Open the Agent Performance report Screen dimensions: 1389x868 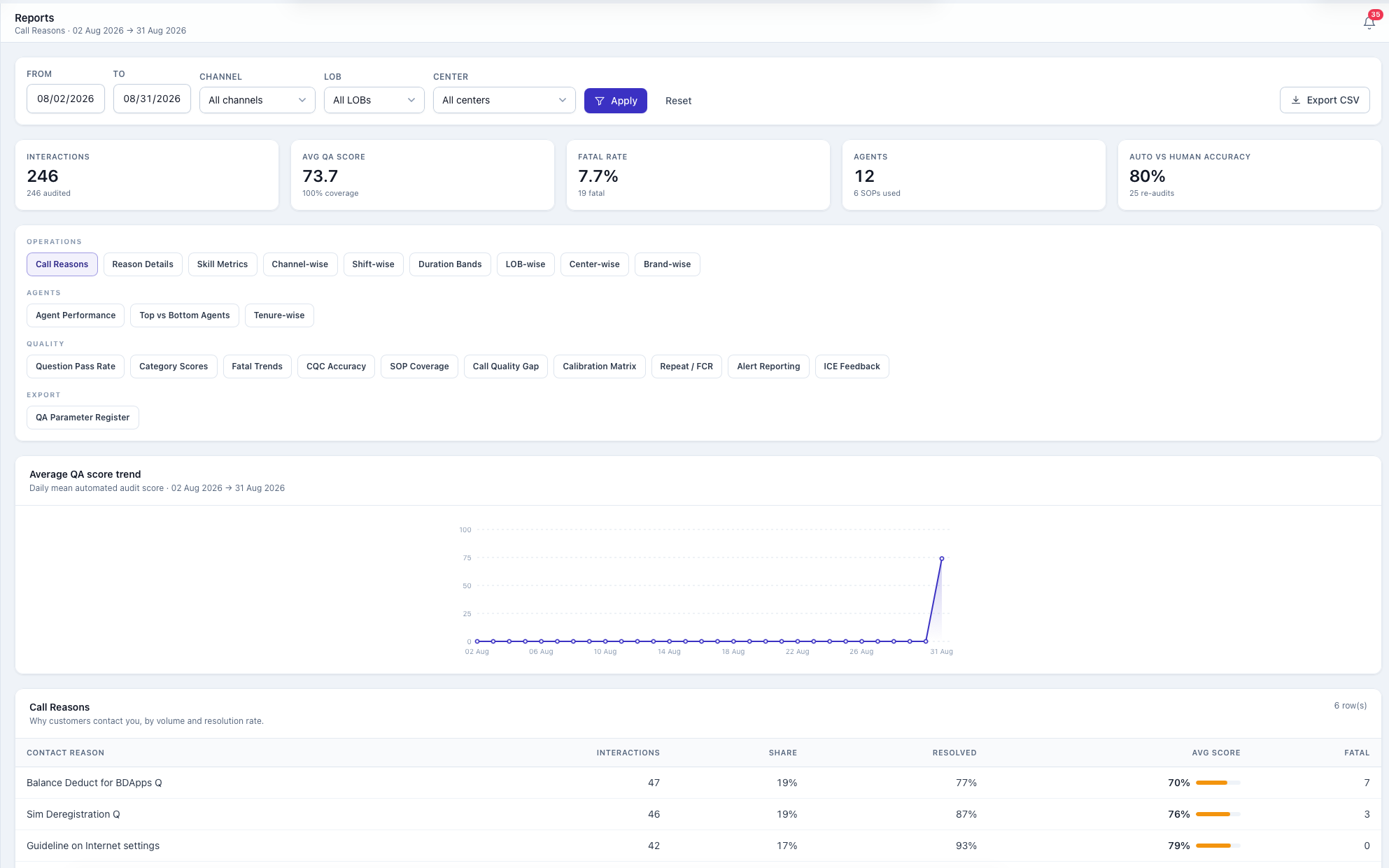tap(76, 315)
